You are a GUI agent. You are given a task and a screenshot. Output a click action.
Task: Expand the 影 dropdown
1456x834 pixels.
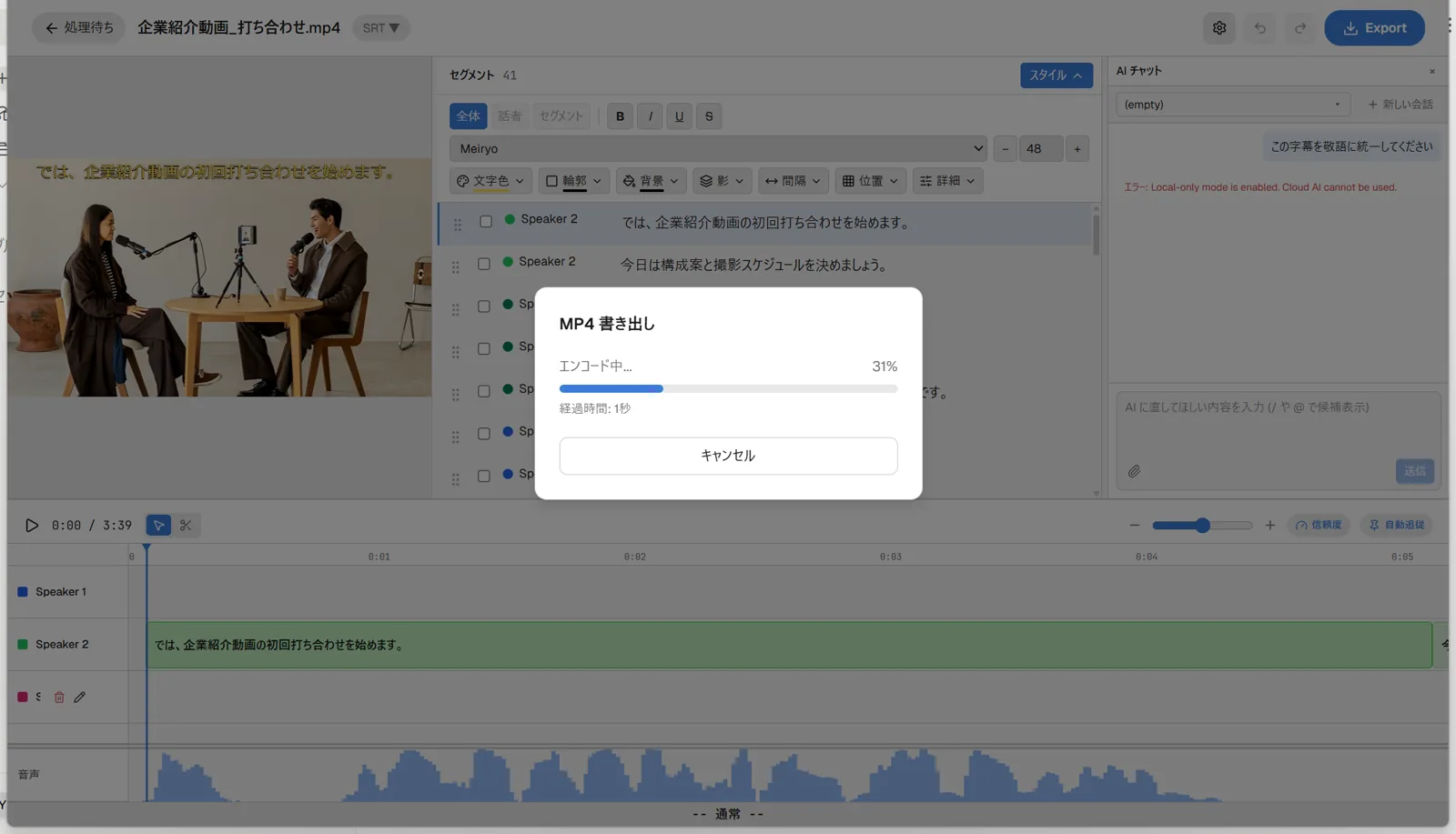(x=722, y=181)
